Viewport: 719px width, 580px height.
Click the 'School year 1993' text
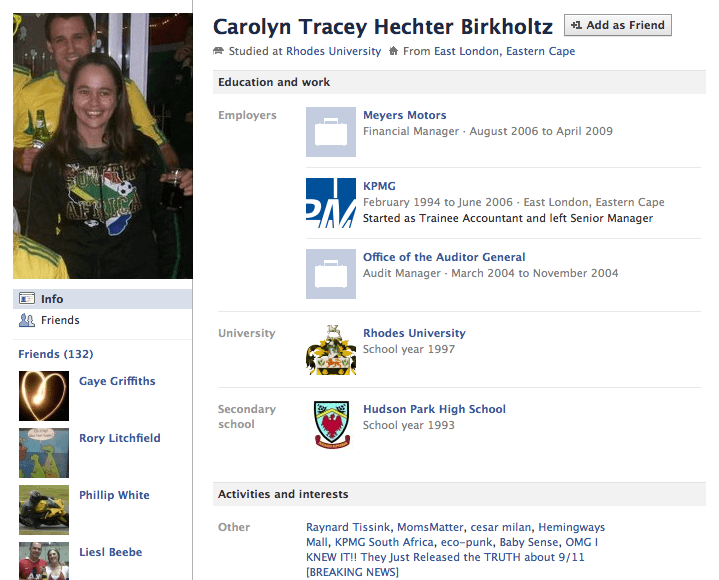(409, 425)
